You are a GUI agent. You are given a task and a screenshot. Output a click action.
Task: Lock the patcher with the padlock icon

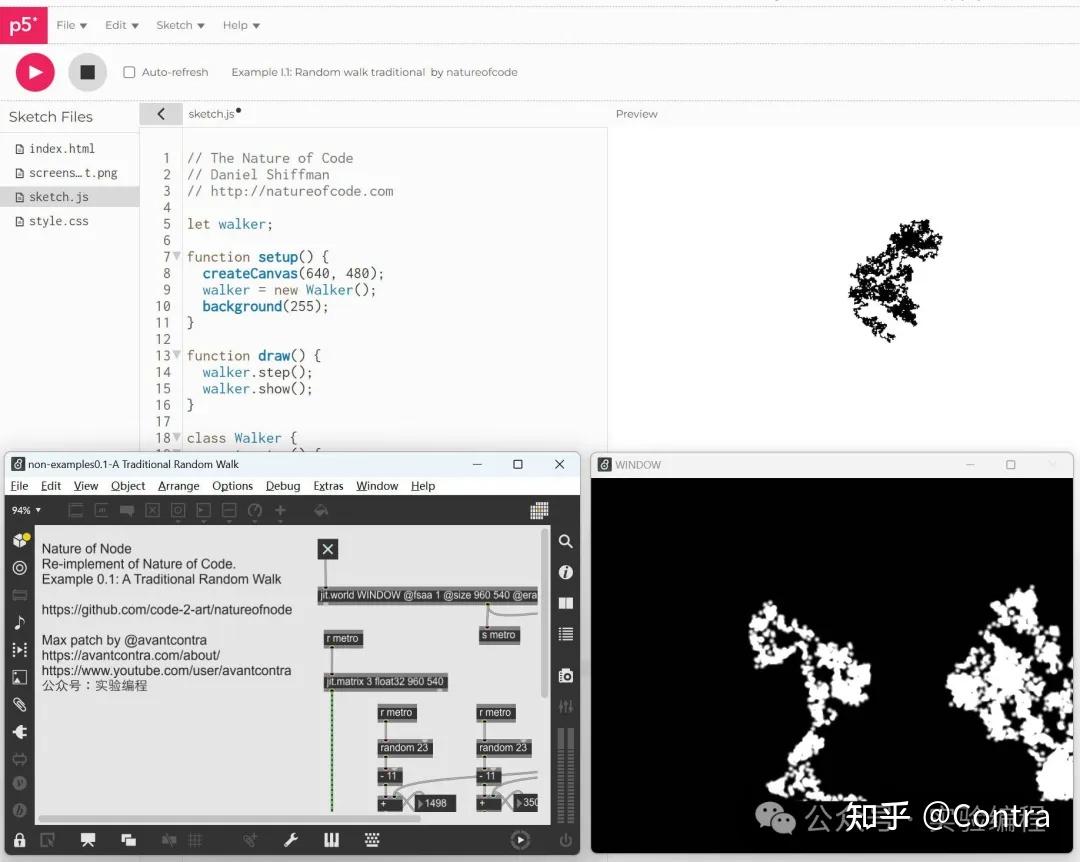click(20, 841)
